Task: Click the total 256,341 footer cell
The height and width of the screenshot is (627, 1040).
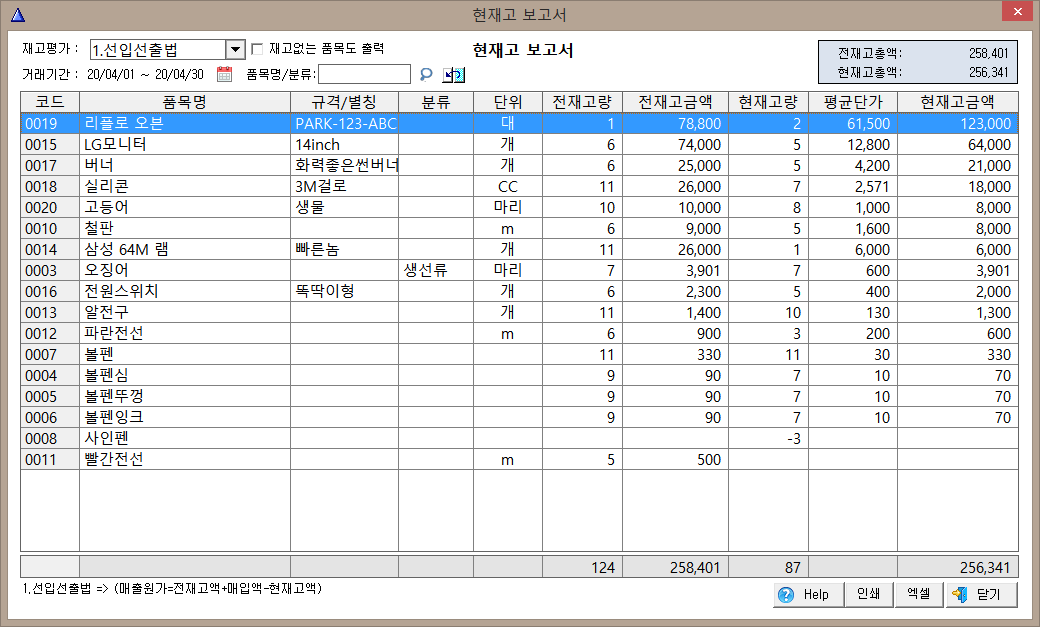Action: (x=958, y=567)
